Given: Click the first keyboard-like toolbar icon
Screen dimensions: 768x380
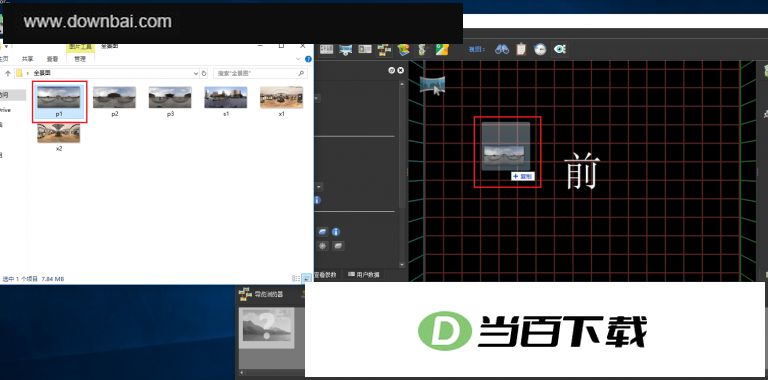Looking at the screenshot, I should coord(326,49).
